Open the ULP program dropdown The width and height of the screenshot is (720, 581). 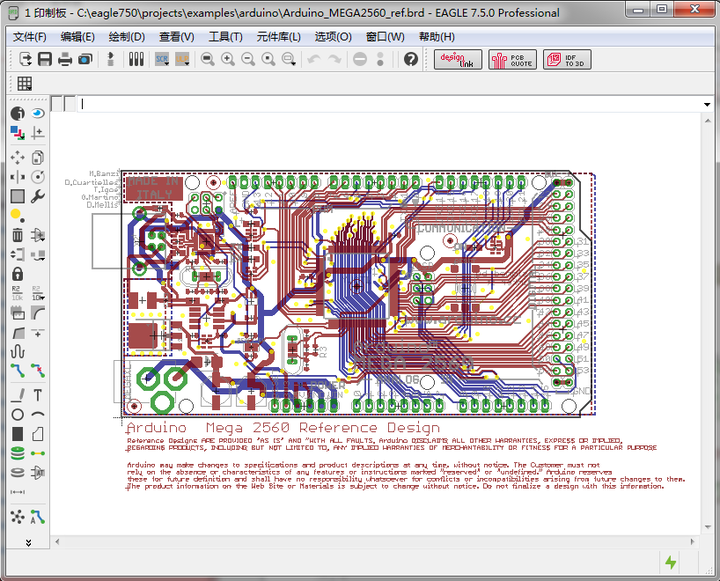click(x=182, y=59)
